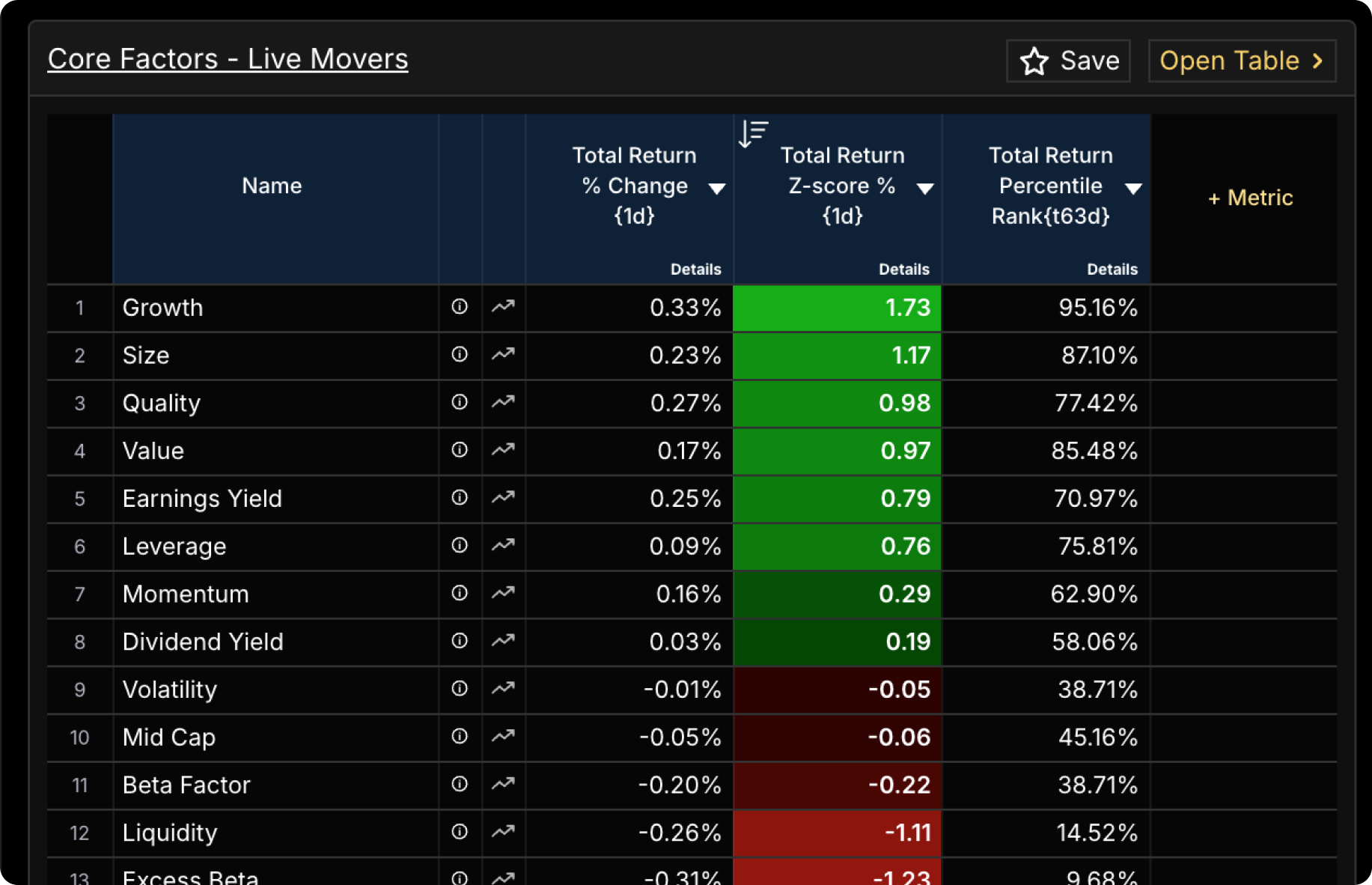Select the Dividend Yield row name
This screenshot has height=885, width=1372.
pos(203,642)
